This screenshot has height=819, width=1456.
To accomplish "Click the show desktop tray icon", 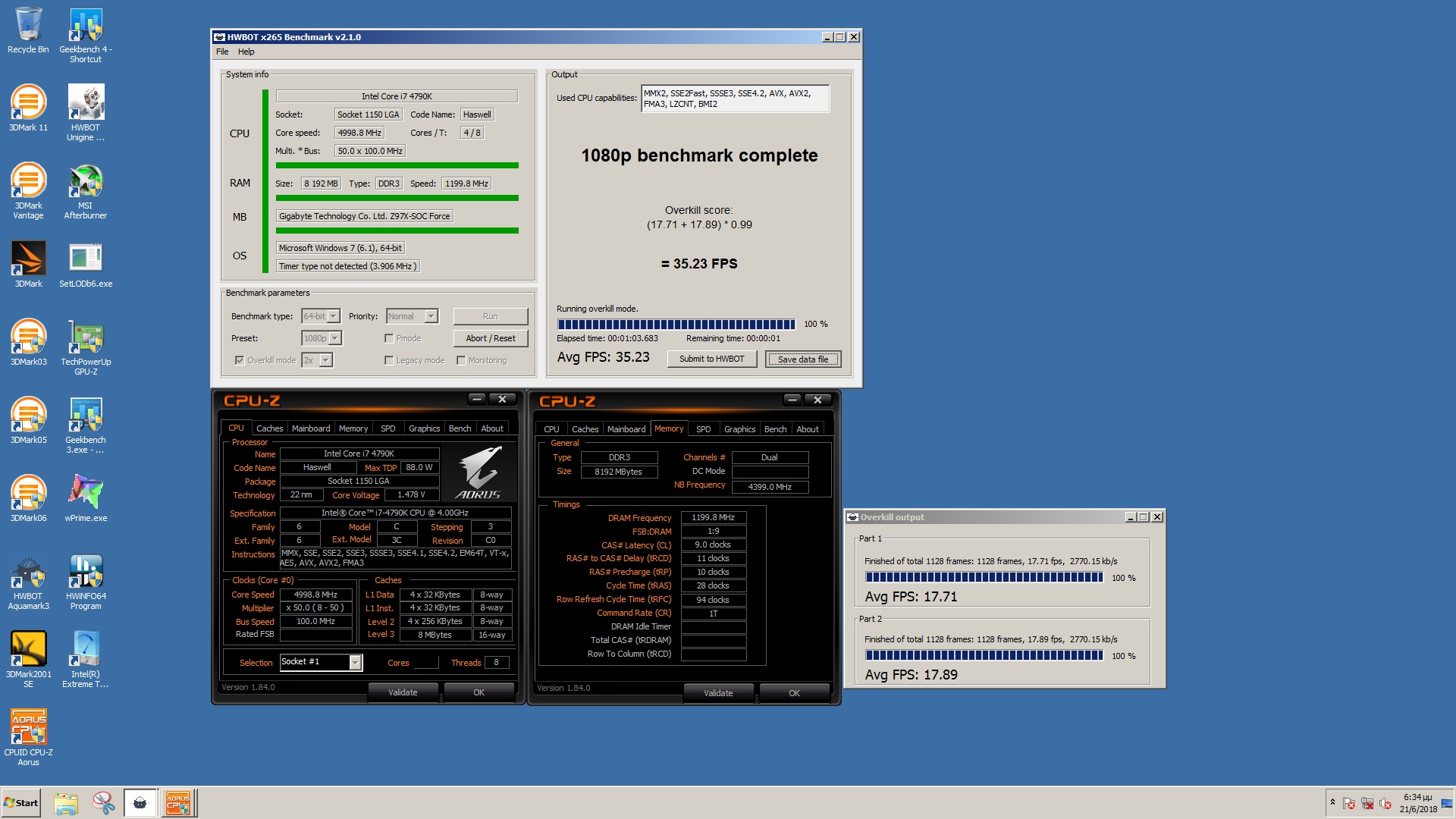I will point(1447,803).
